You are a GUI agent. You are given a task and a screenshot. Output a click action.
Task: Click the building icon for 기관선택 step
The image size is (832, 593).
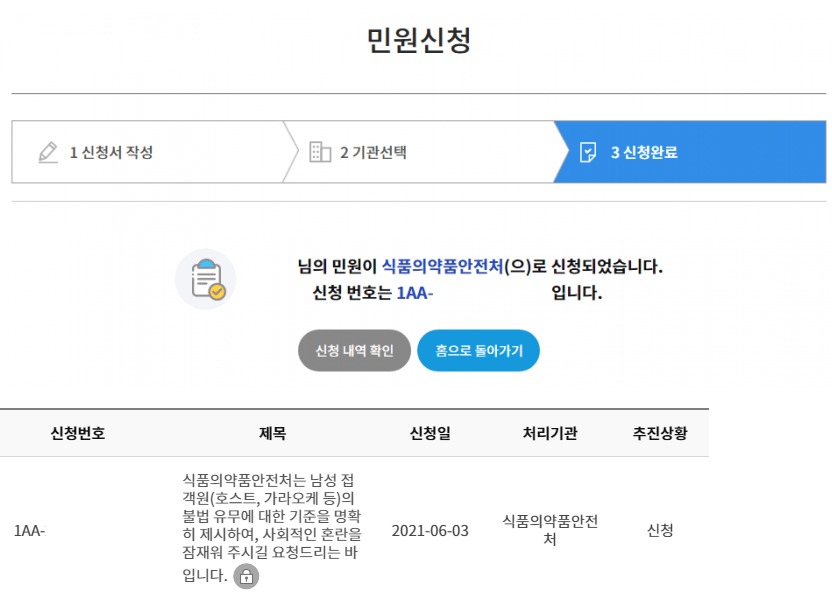[x=320, y=153]
